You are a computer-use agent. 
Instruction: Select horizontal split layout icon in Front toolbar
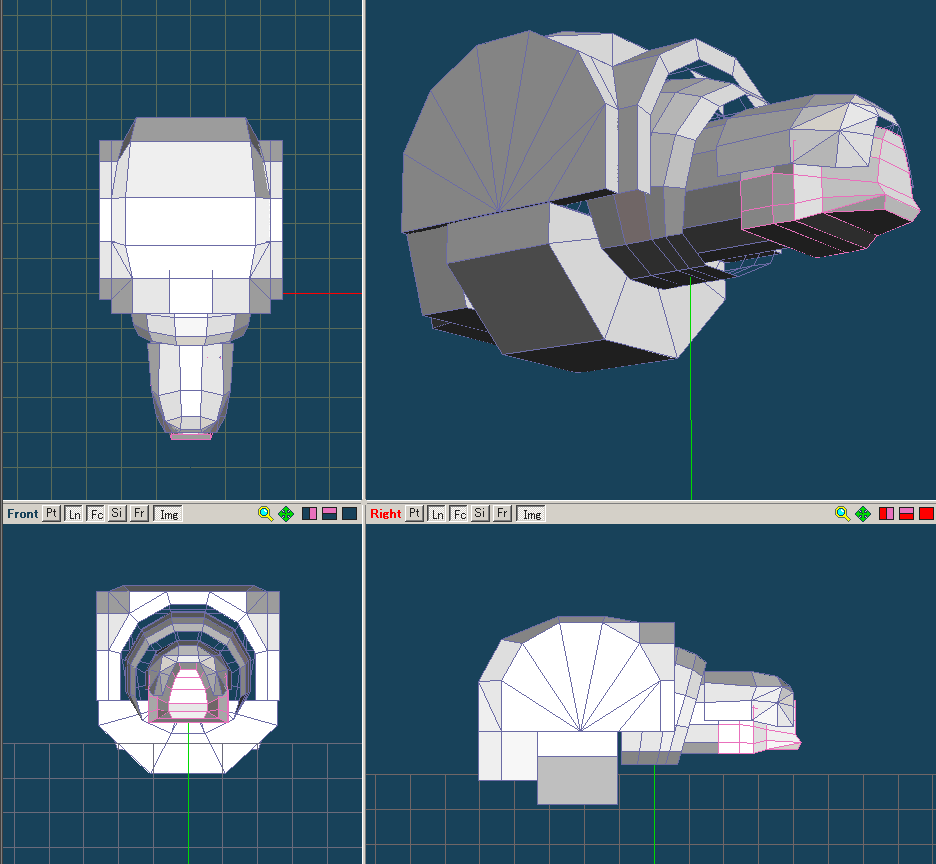(x=329, y=514)
